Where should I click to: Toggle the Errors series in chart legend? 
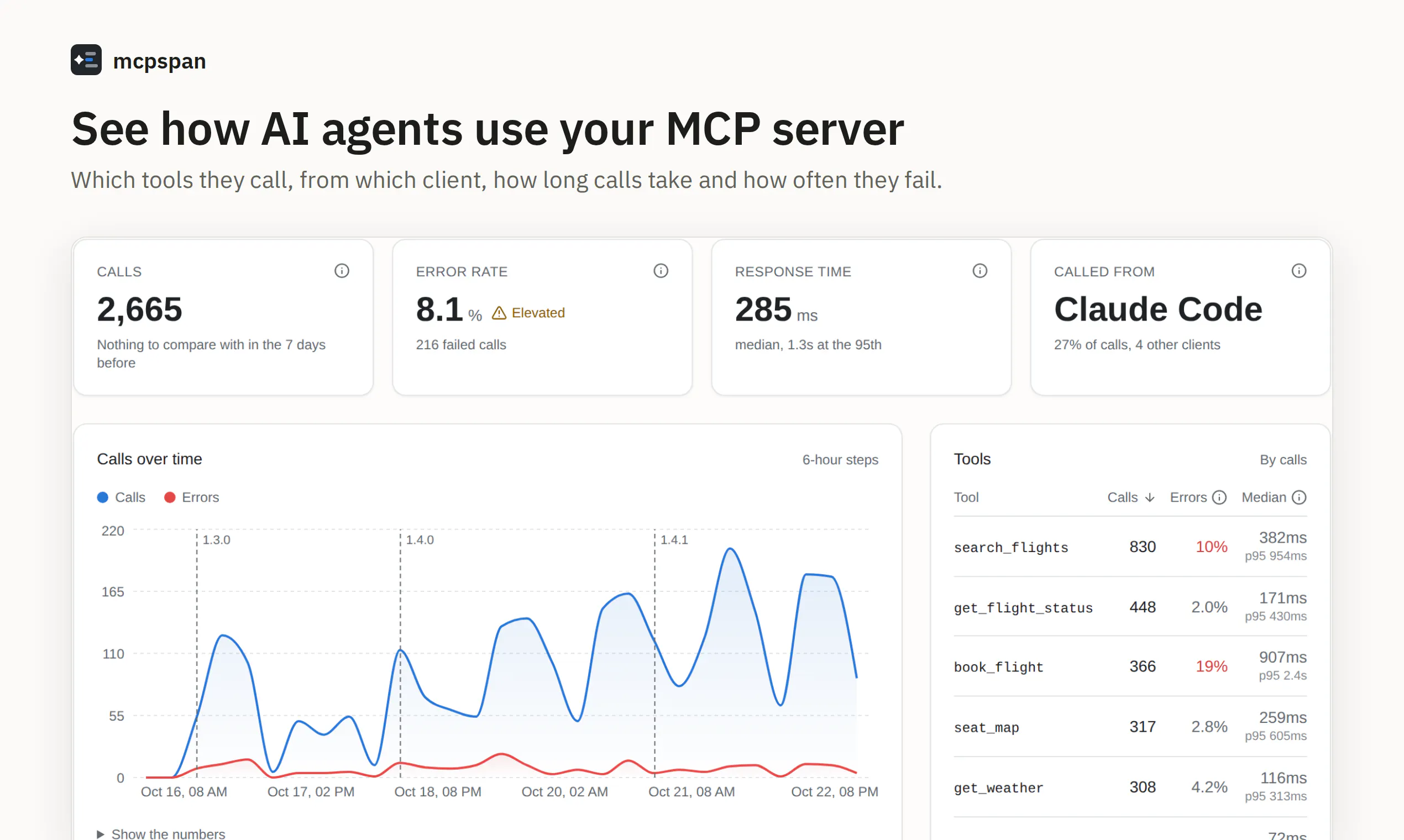(191, 497)
